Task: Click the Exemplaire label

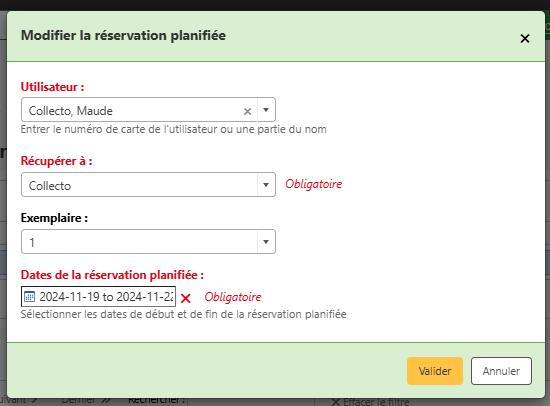Action: pyautogui.click(x=54, y=218)
